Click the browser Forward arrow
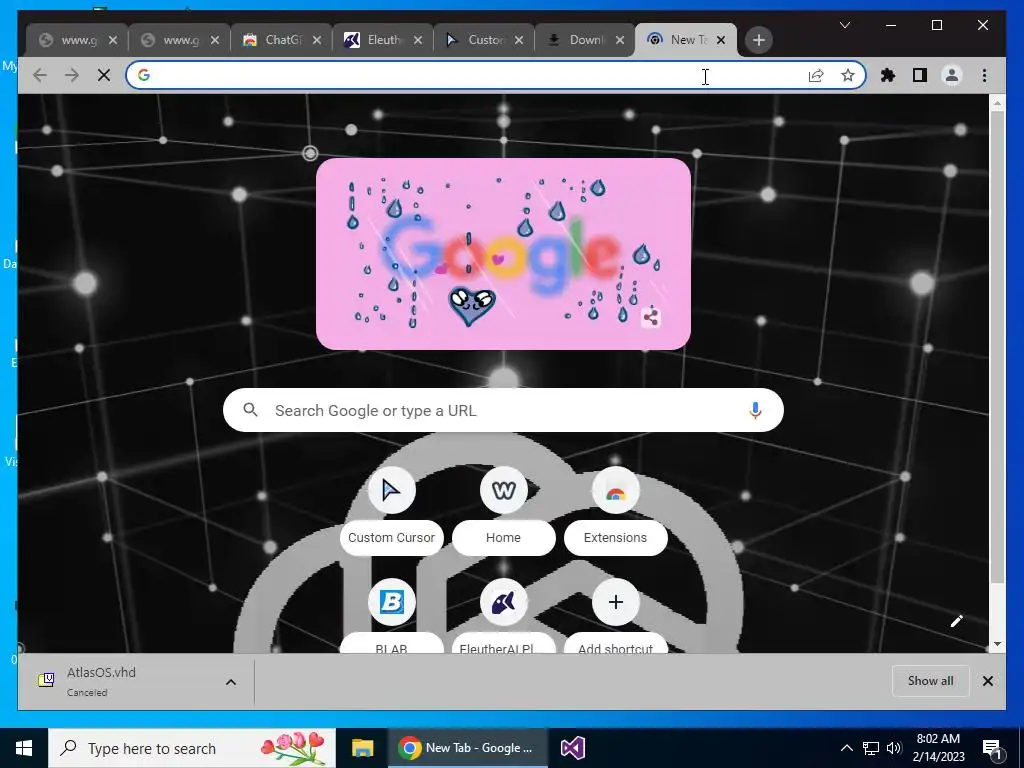The width and height of the screenshot is (1024, 768). click(x=71, y=76)
